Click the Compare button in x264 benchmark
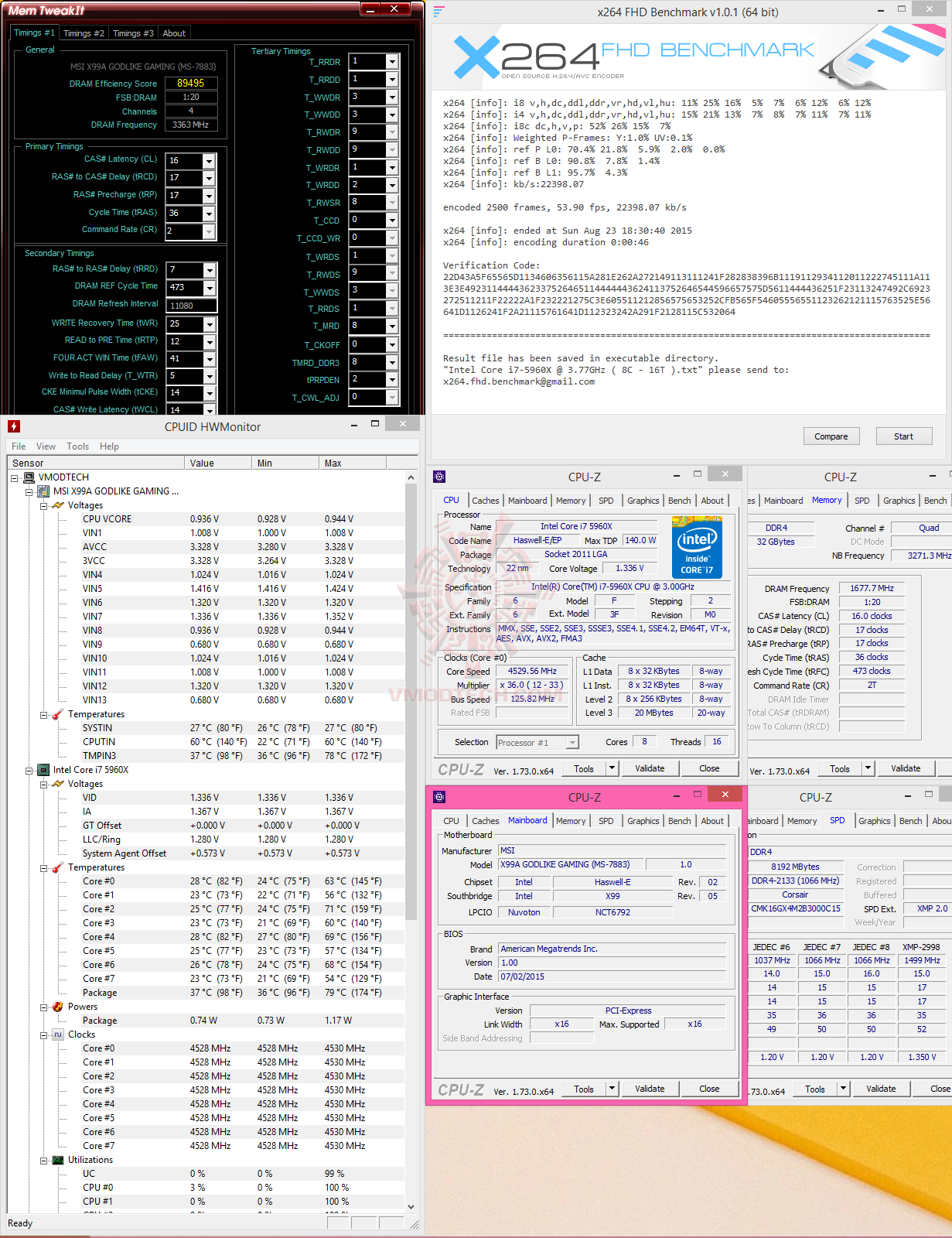Screen dimensions: 952x1238 831,436
